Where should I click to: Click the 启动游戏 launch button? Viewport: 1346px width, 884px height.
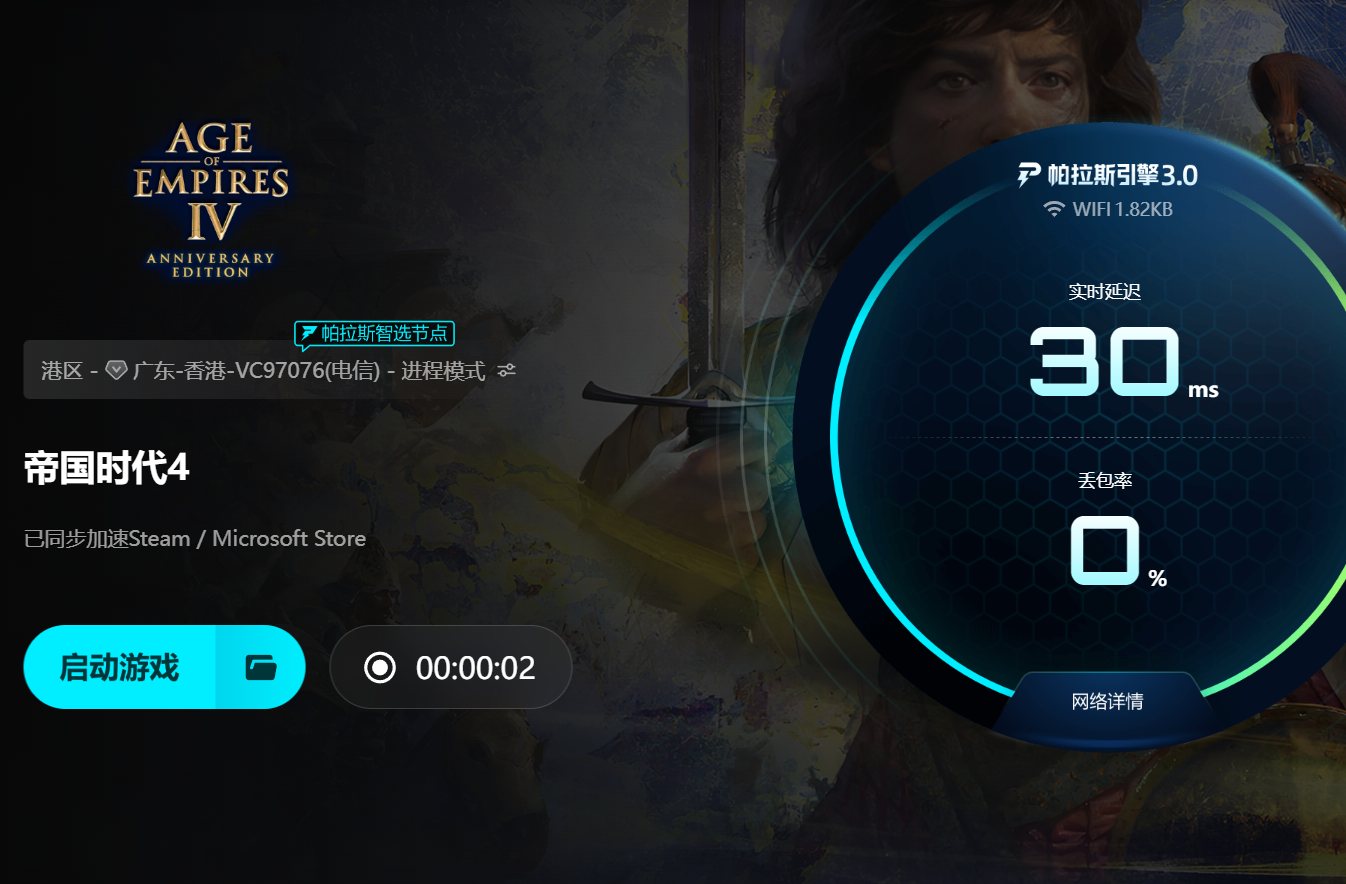pos(119,667)
